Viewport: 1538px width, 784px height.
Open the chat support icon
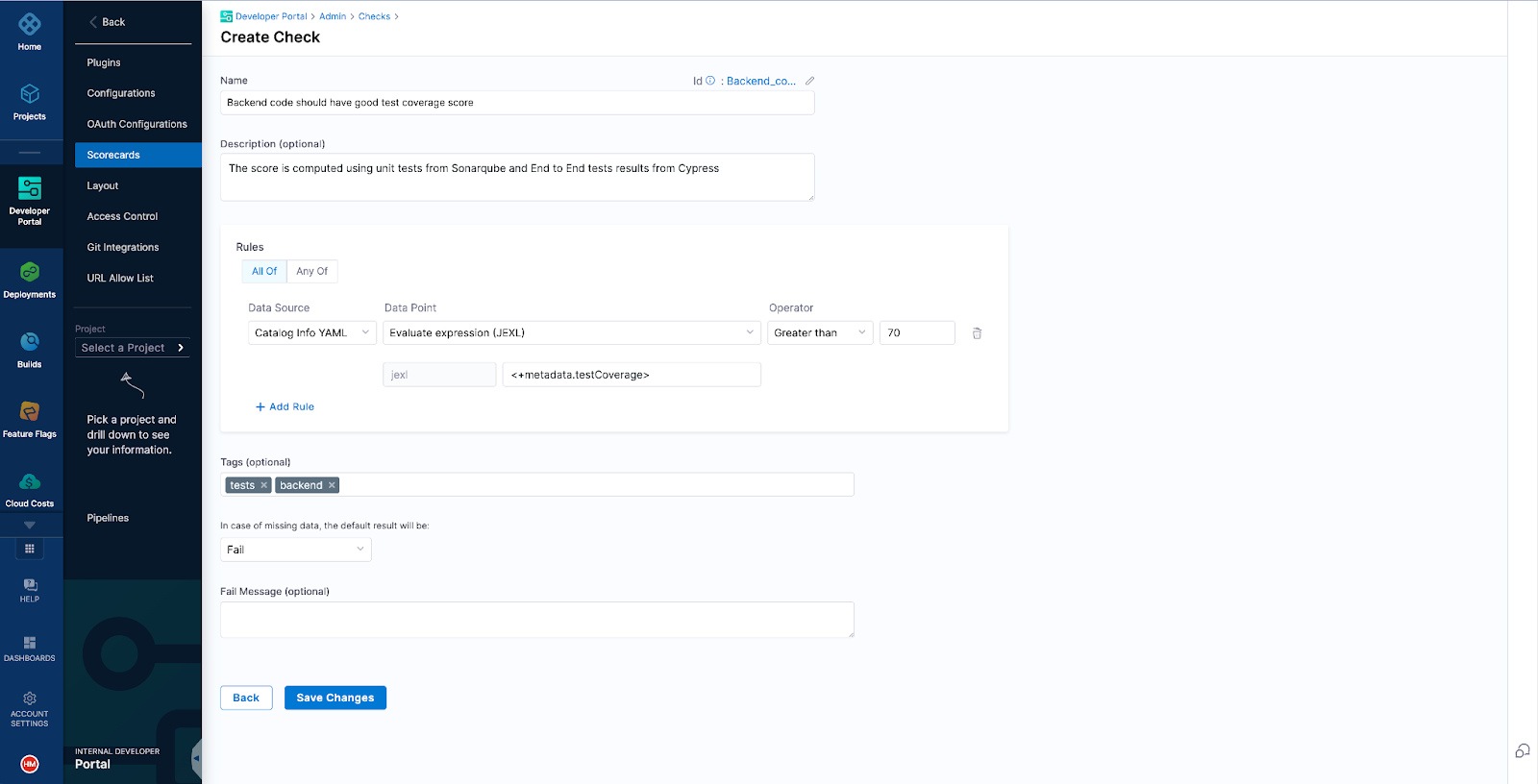pyautogui.click(x=1523, y=750)
